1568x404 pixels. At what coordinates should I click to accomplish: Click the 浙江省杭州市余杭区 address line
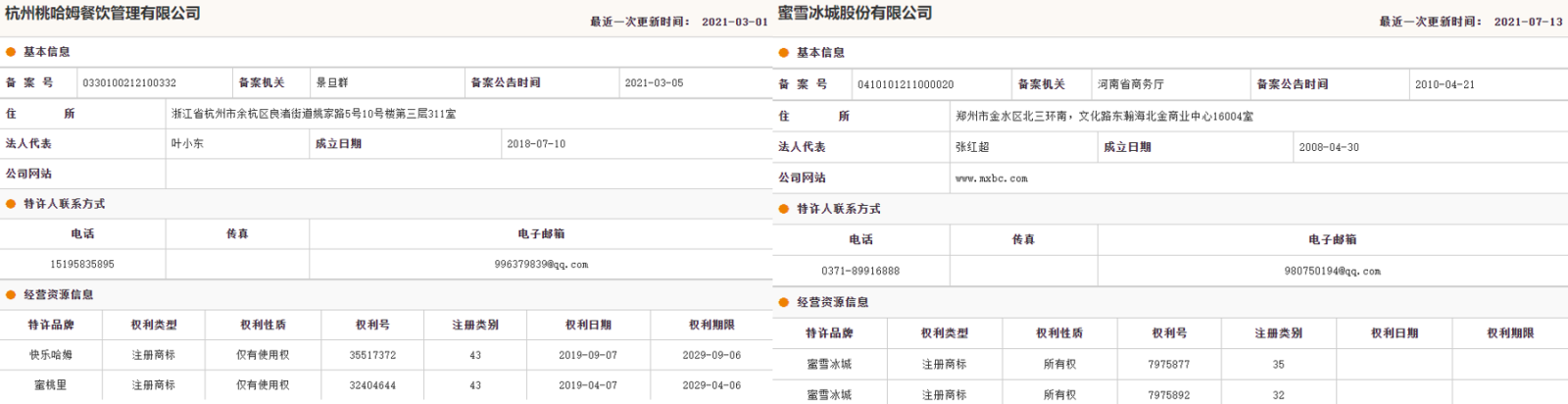pyautogui.click(x=314, y=114)
